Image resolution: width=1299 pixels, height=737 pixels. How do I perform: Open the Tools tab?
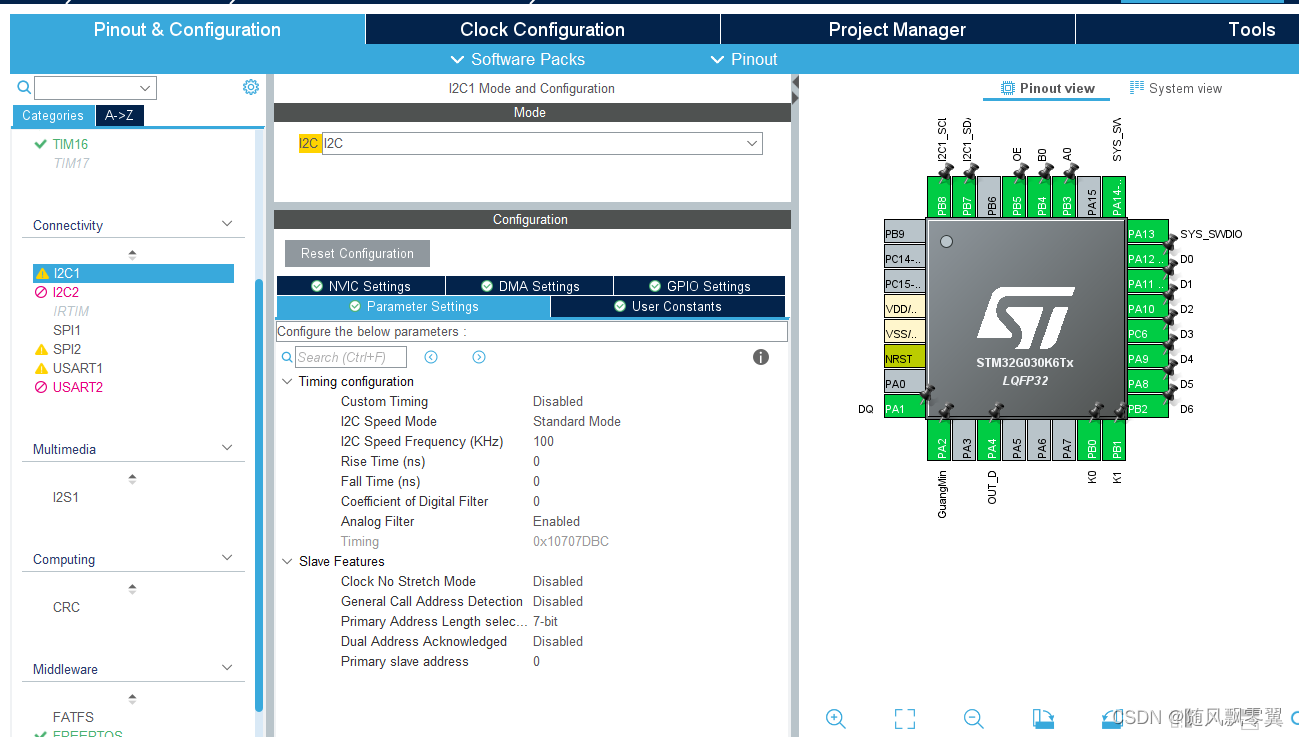1251,29
